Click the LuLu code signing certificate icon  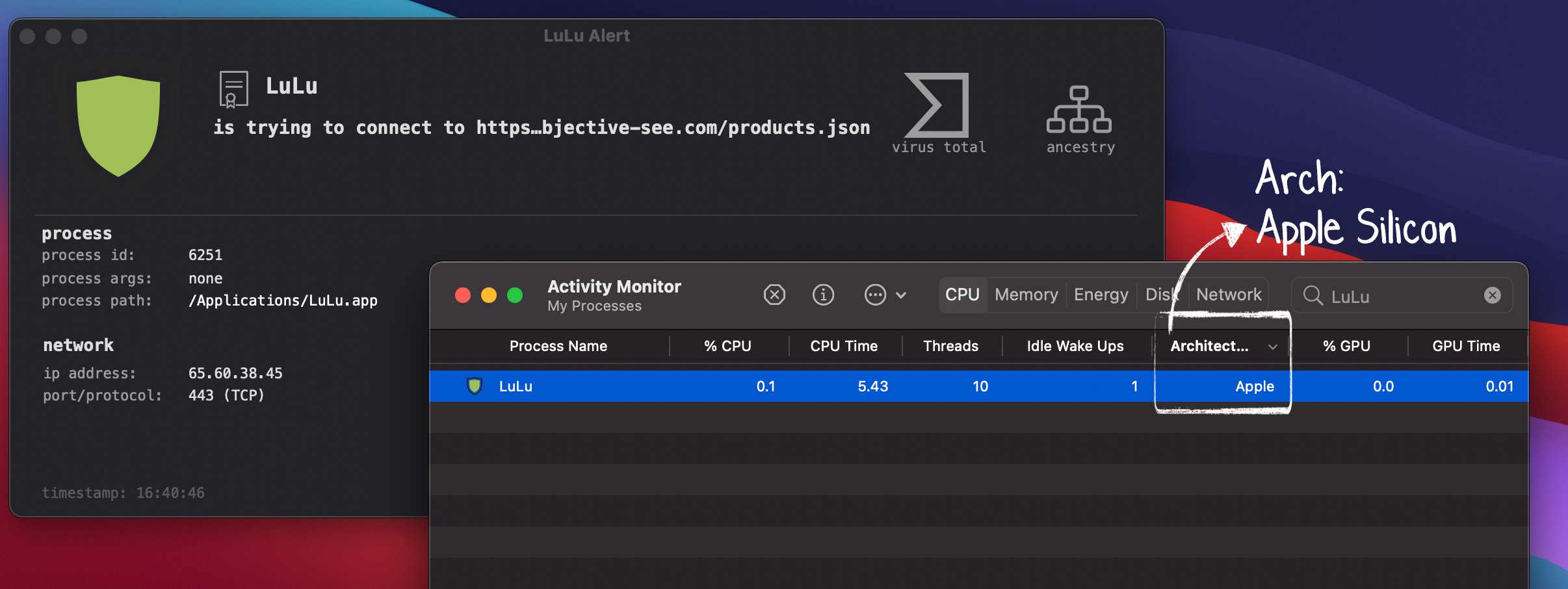[233, 89]
